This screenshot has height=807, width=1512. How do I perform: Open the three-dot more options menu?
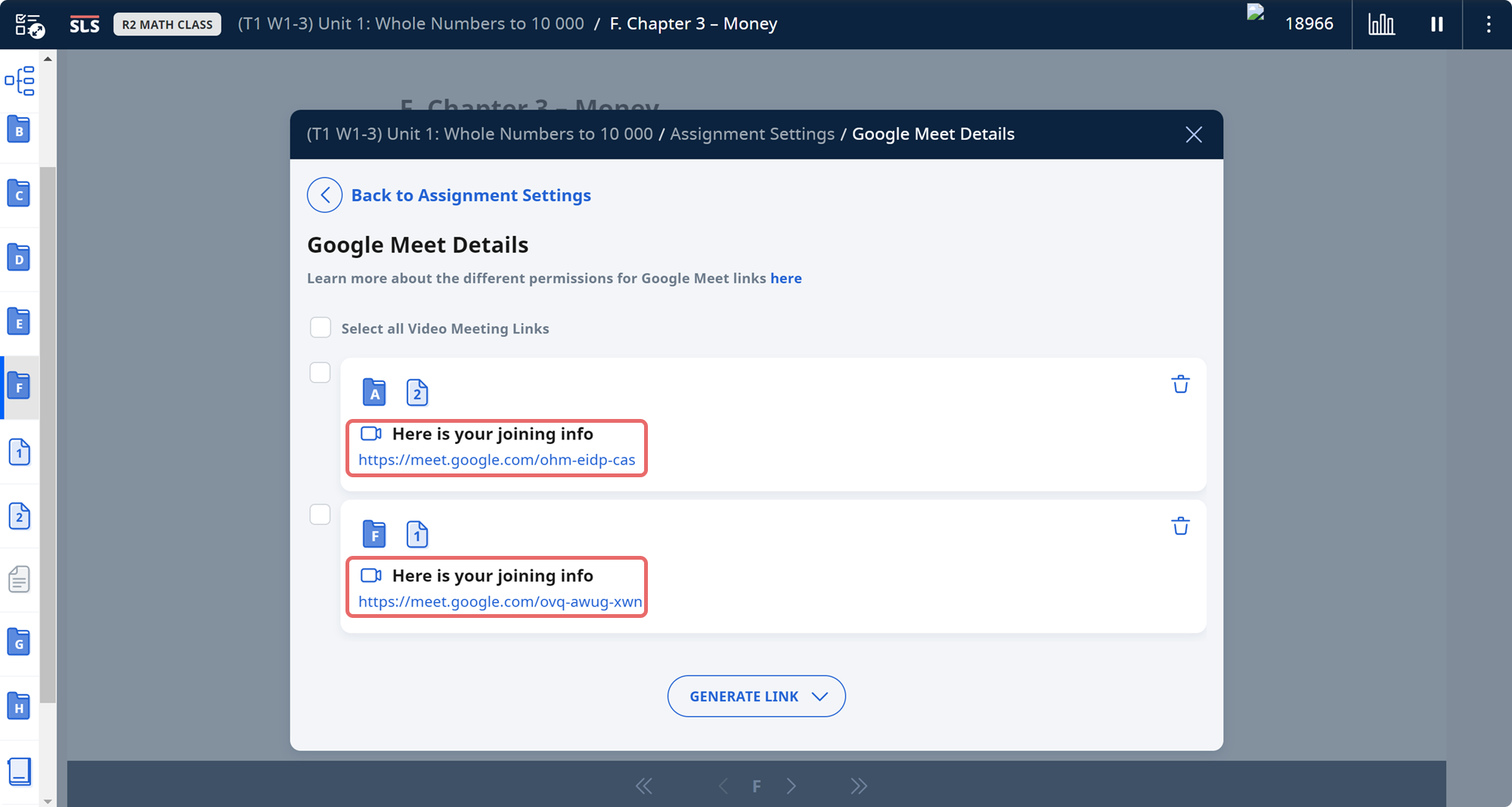(1489, 24)
